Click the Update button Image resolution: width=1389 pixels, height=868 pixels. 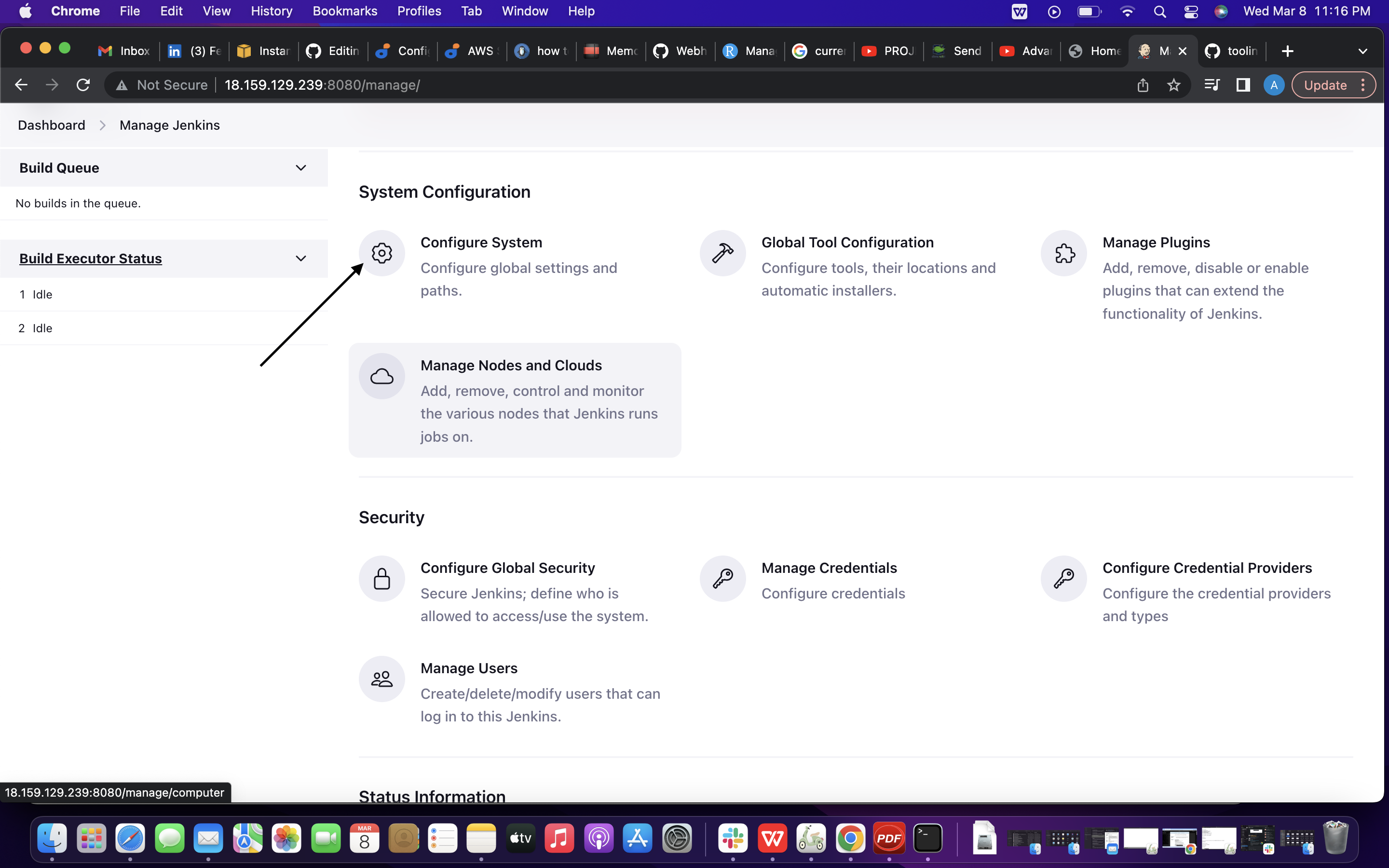click(x=1326, y=84)
